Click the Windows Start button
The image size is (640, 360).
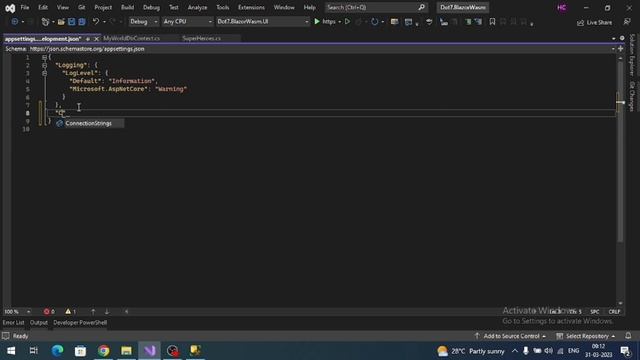pyautogui.click(x=11, y=351)
